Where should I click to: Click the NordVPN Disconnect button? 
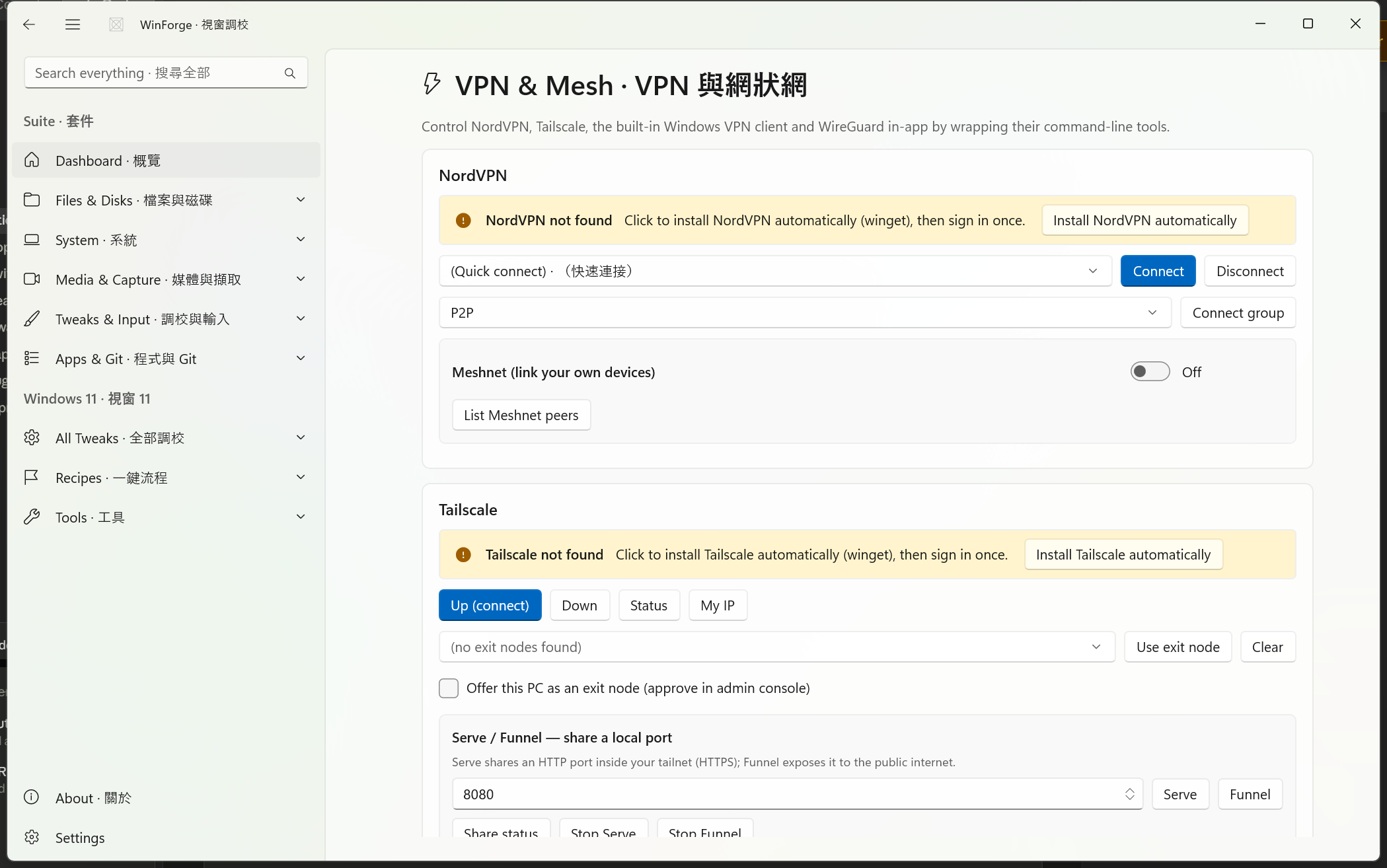coord(1250,271)
